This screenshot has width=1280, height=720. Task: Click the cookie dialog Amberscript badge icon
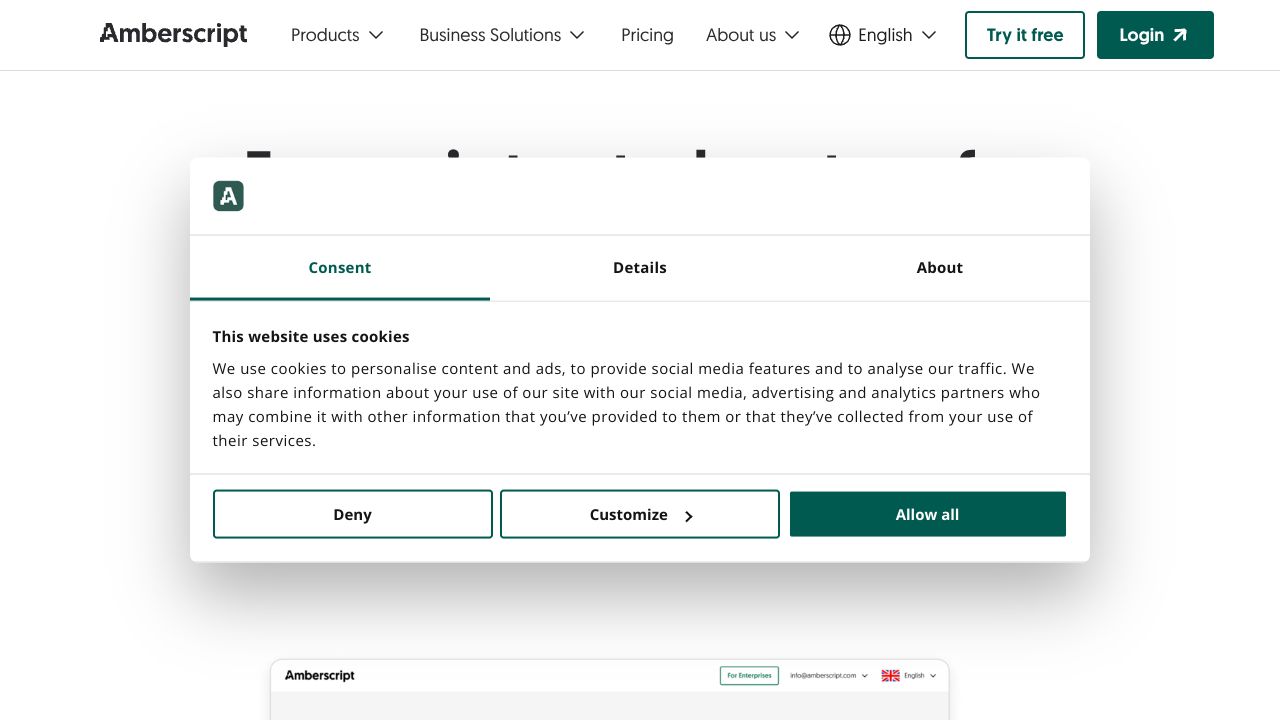[228, 196]
